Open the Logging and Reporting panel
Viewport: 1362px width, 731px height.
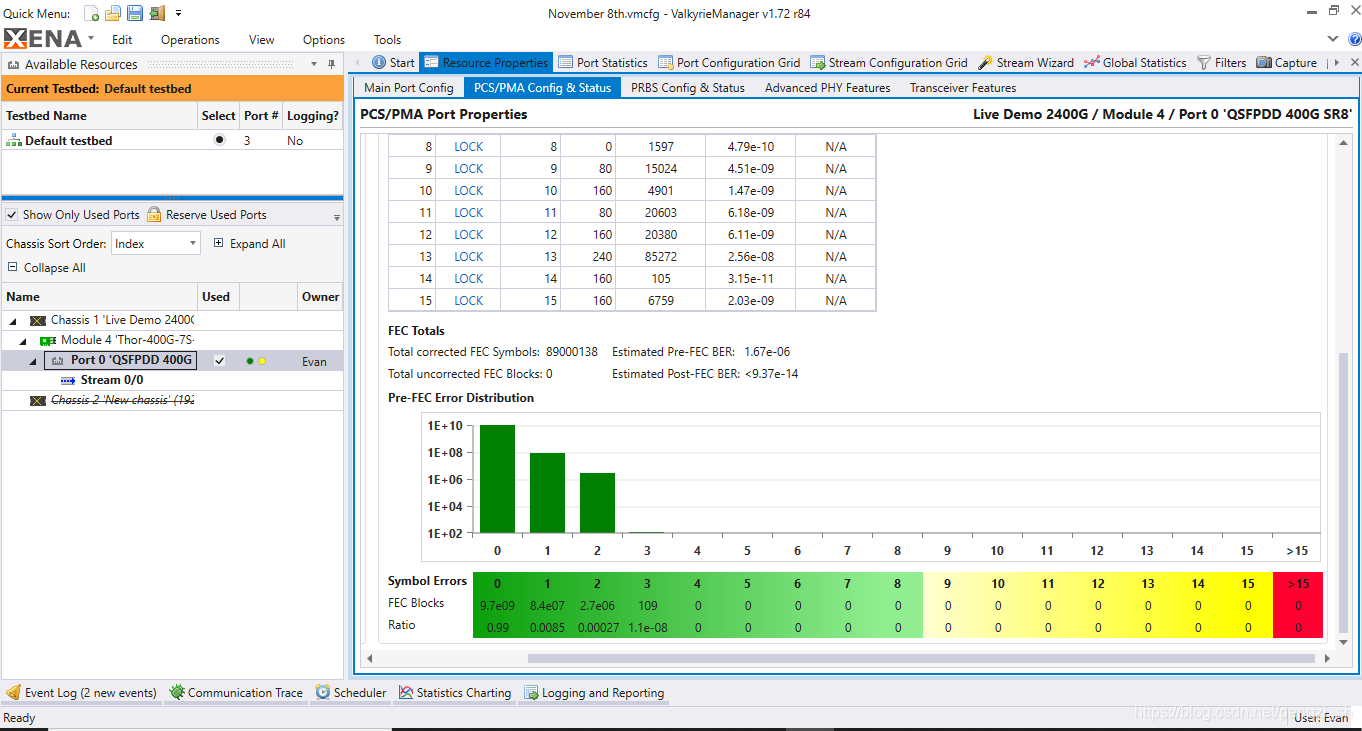594,692
